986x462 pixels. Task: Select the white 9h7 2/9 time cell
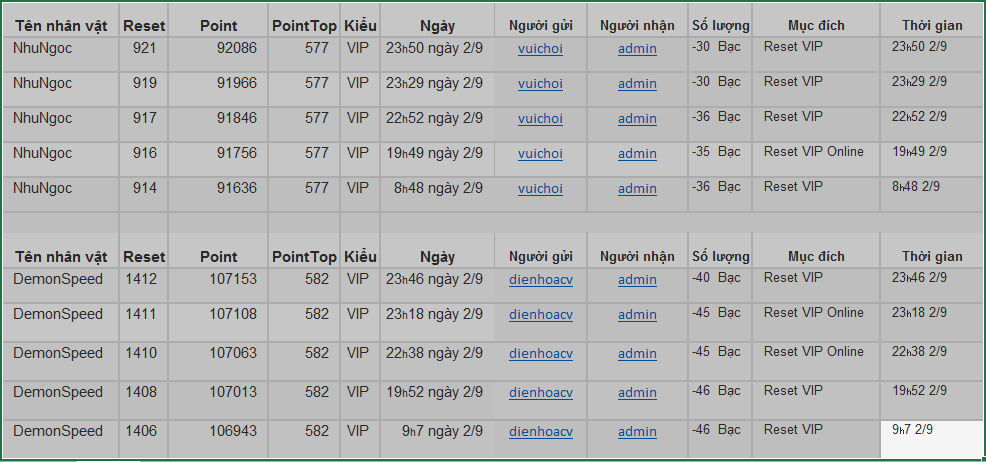pyautogui.click(x=932, y=439)
